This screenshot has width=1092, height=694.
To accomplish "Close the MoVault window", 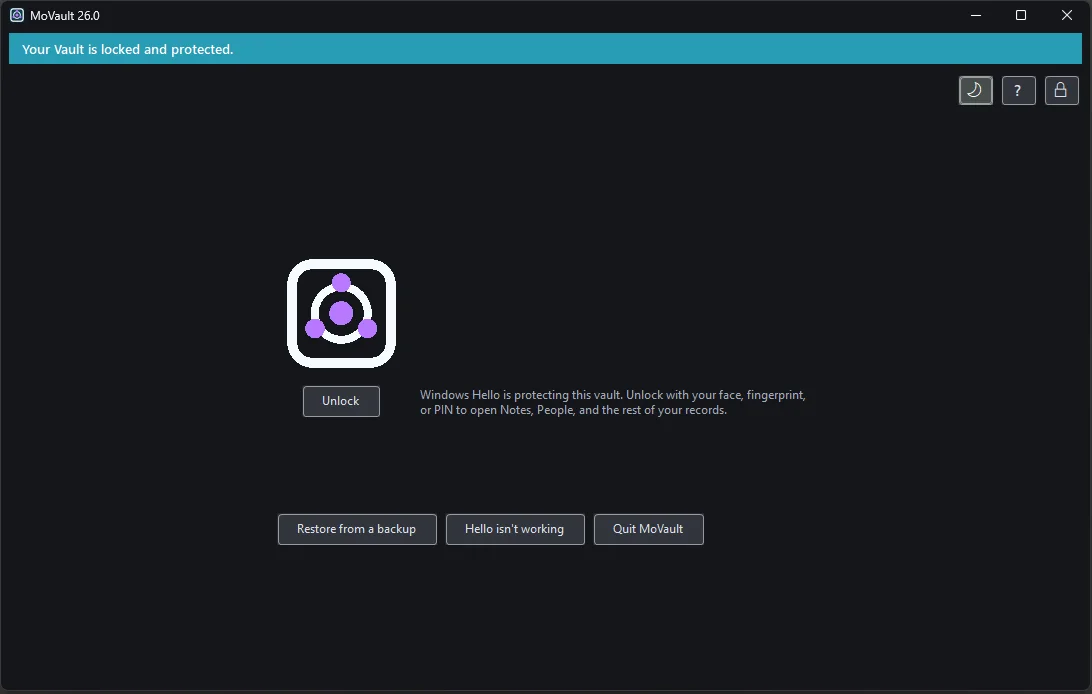I will (x=1066, y=15).
